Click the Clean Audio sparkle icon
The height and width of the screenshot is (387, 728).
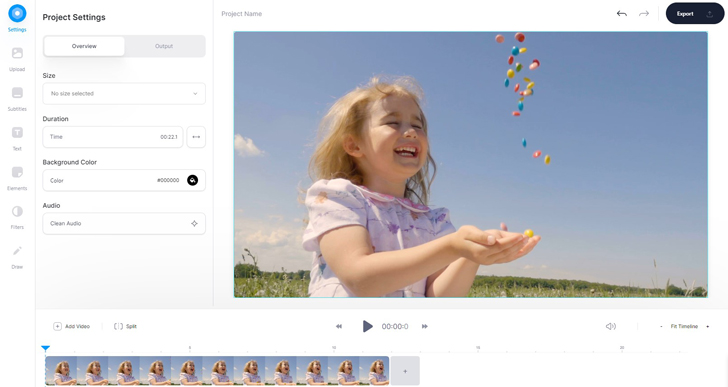click(x=195, y=224)
